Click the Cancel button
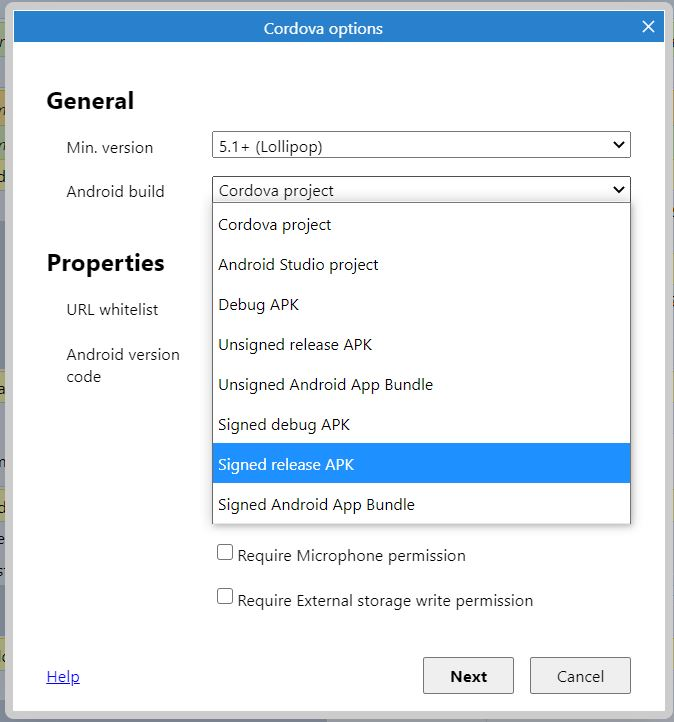The width and height of the screenshot is (674, 722). coord(580,675)
